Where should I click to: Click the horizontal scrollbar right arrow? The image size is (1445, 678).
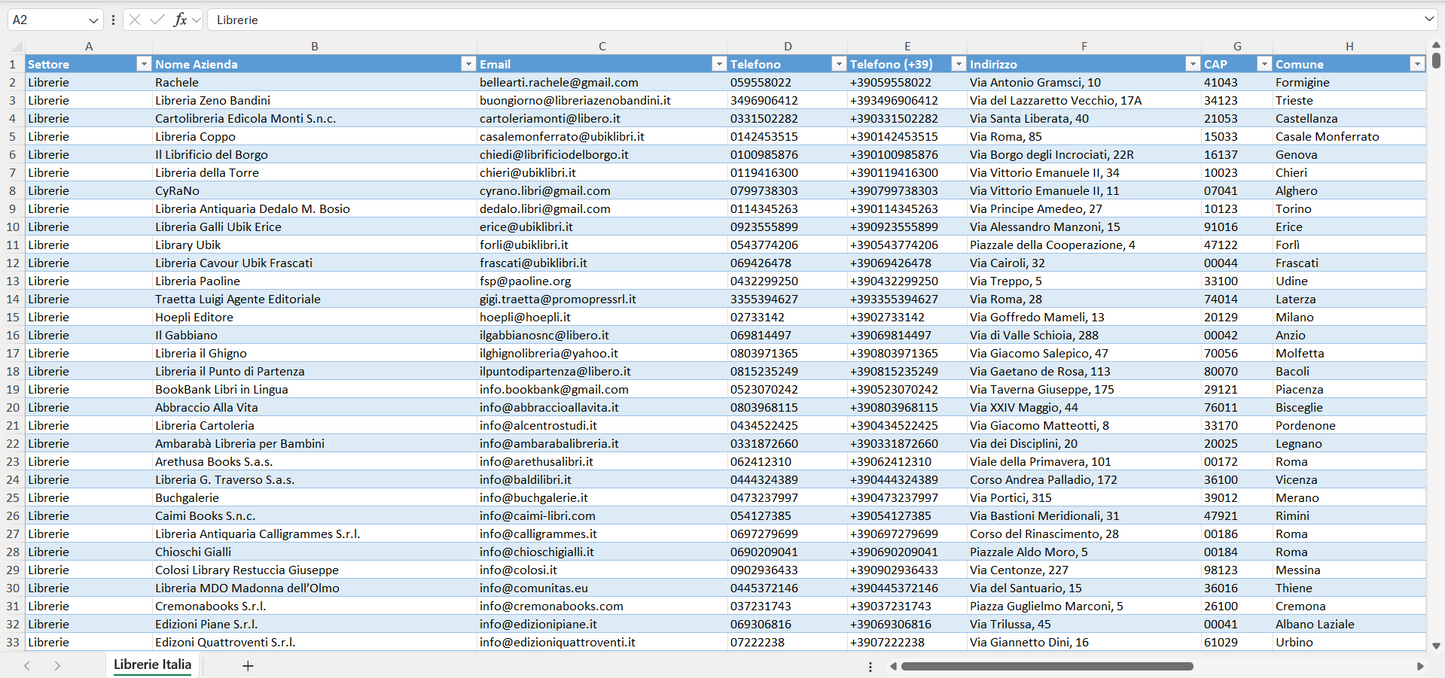click(1420, 666)
